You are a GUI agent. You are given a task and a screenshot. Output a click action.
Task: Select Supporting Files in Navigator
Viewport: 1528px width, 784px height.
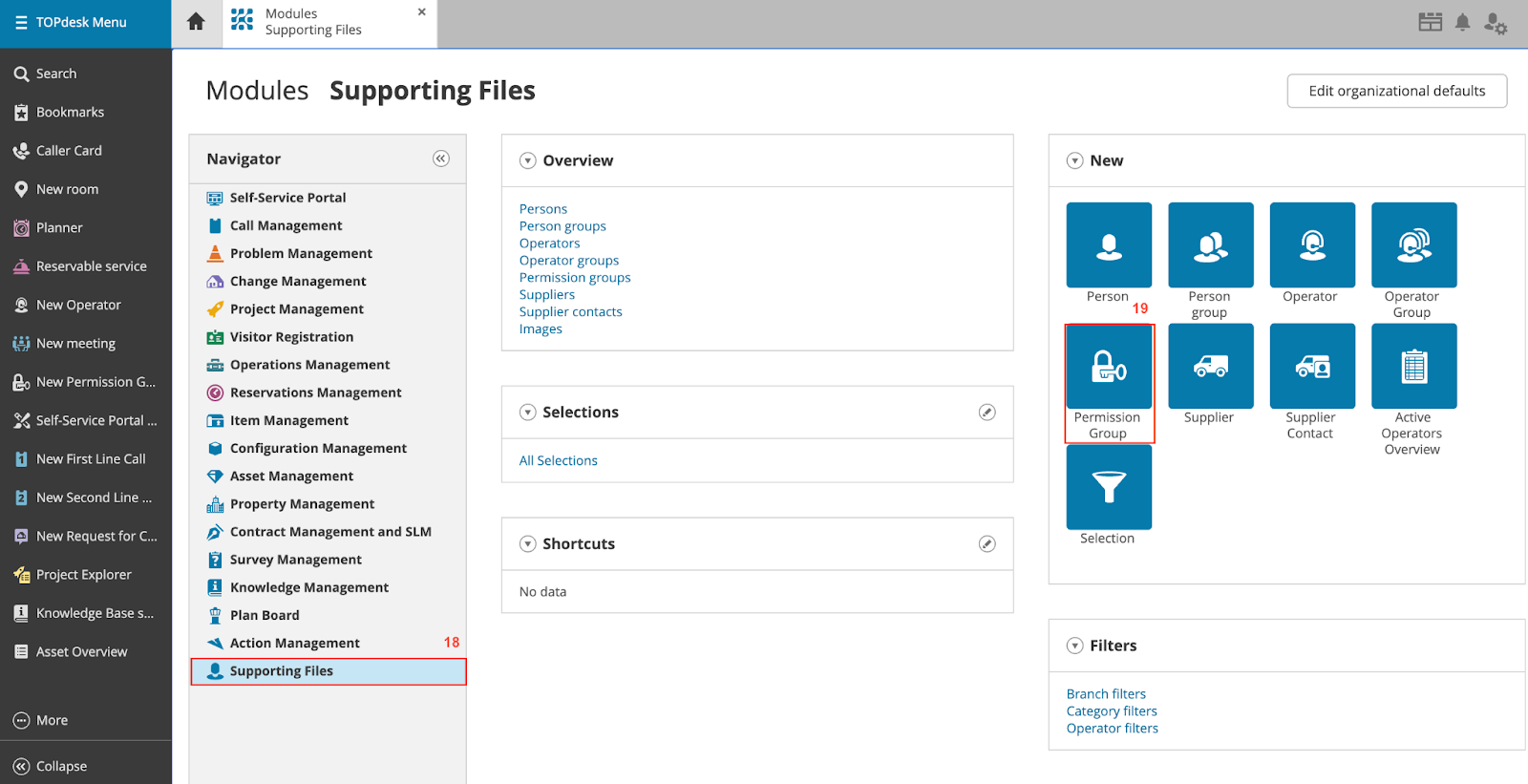pos(328,671)
